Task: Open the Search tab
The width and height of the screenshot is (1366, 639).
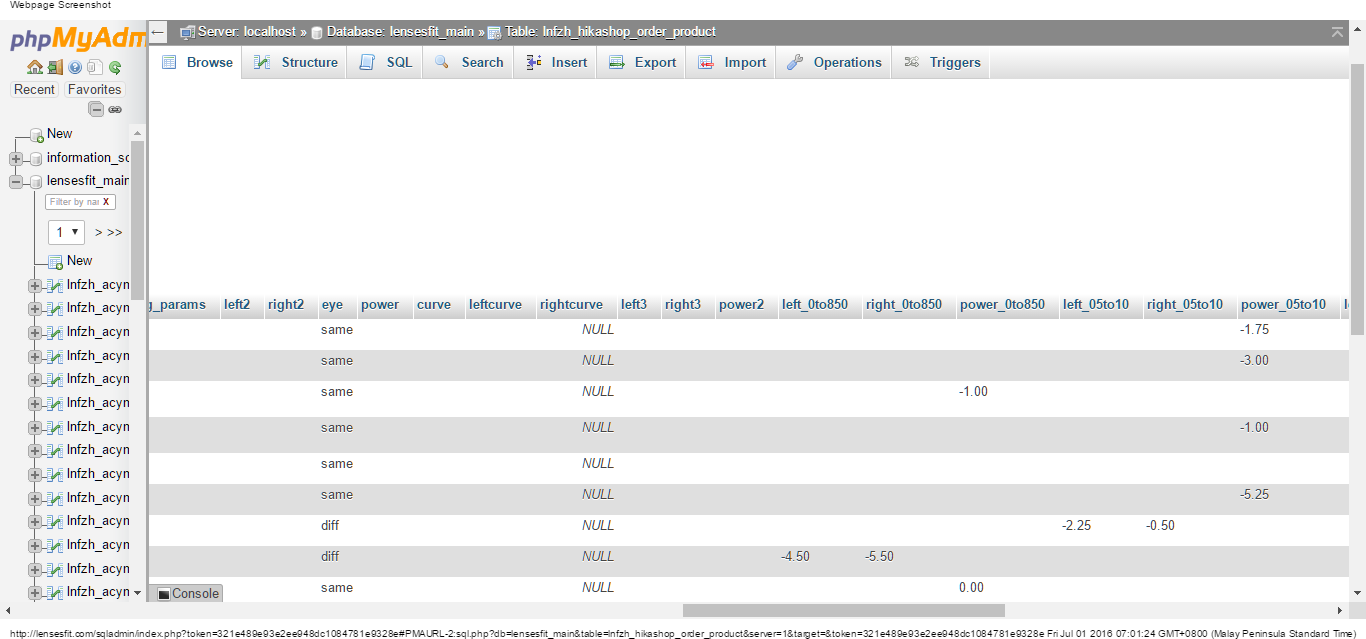Action: pyautogui.click(x=468, y=62)
